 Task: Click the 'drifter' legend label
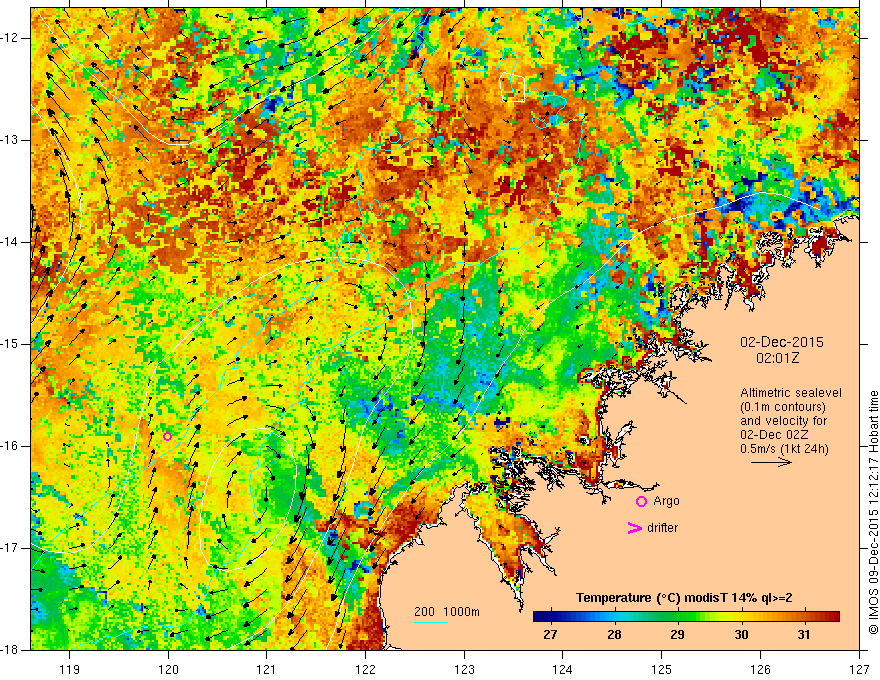click(x=662, y=528)
